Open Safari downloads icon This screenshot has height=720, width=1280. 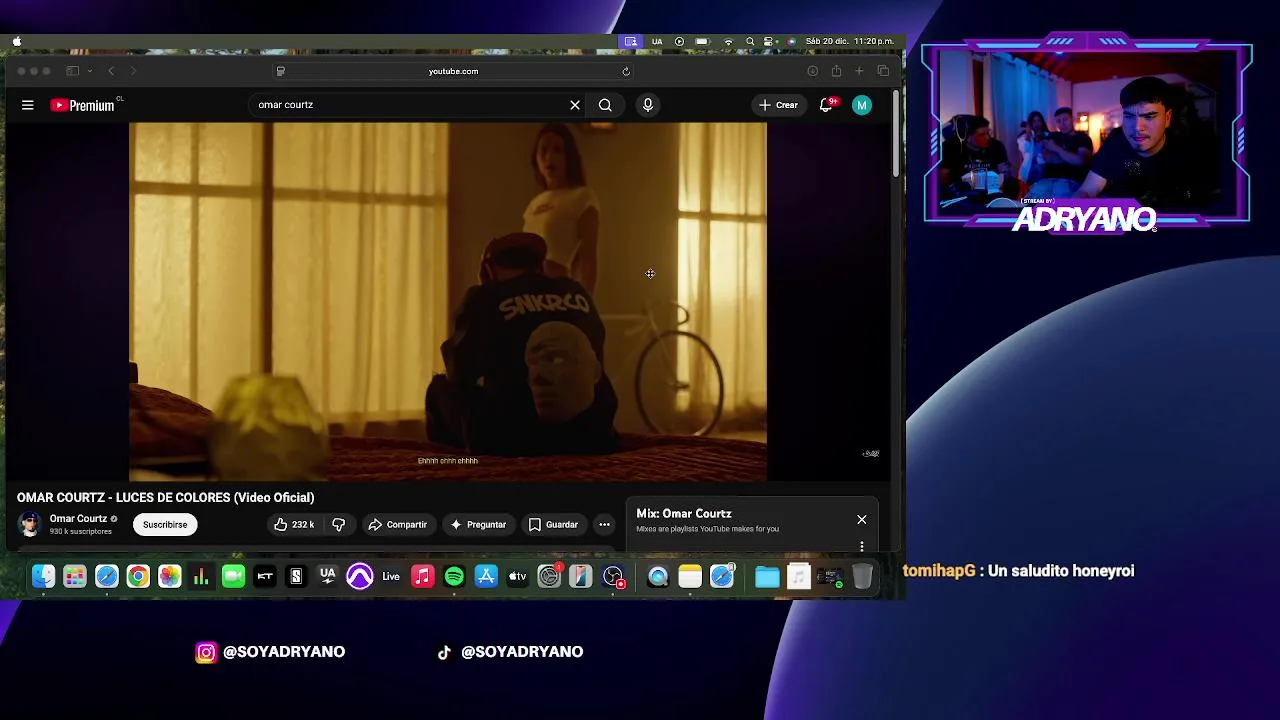[x=812, y=71]
